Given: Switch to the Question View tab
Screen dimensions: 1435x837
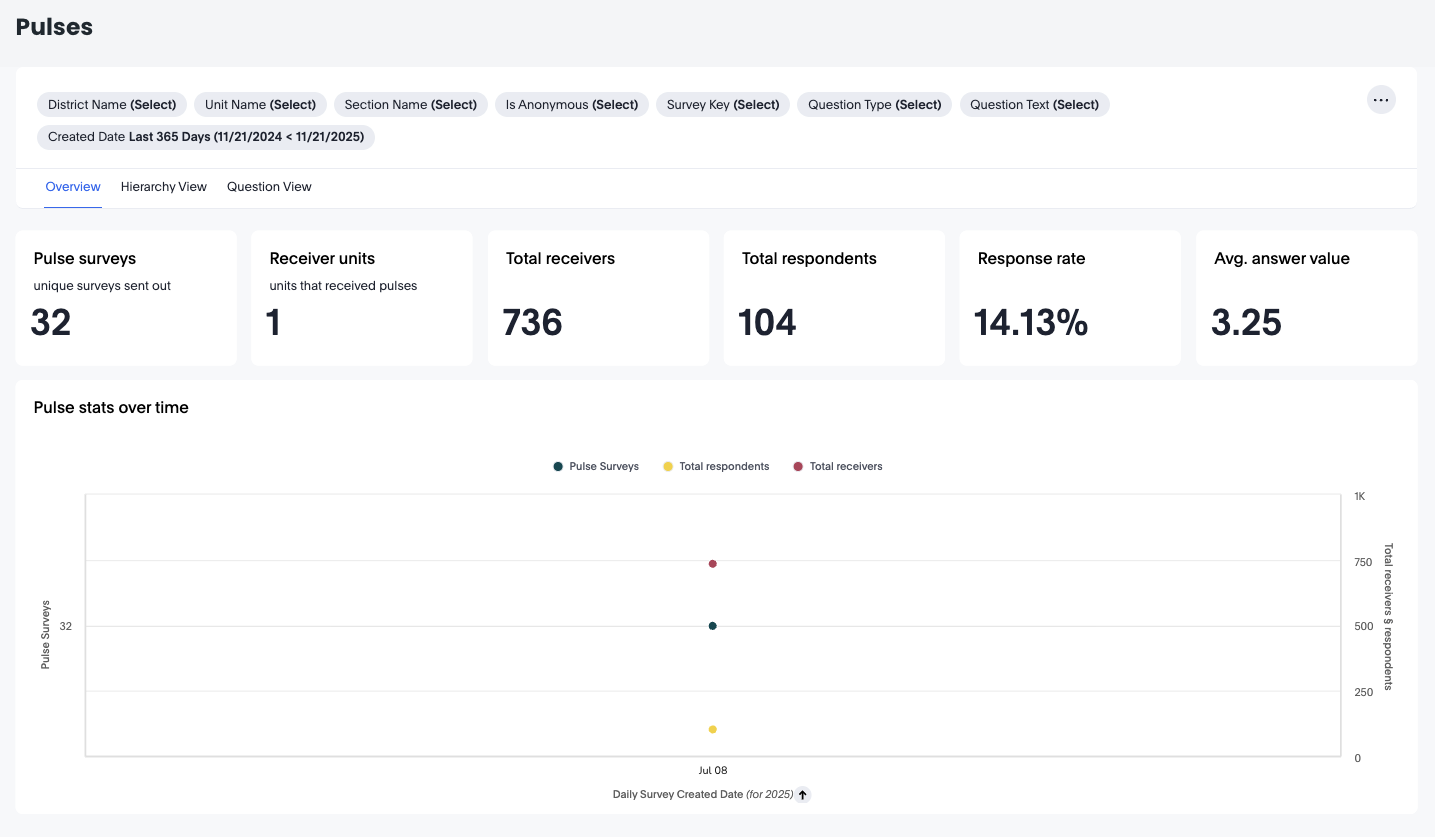Looking at the screenshot, I should pyautogui.click(x=269, y=187).
